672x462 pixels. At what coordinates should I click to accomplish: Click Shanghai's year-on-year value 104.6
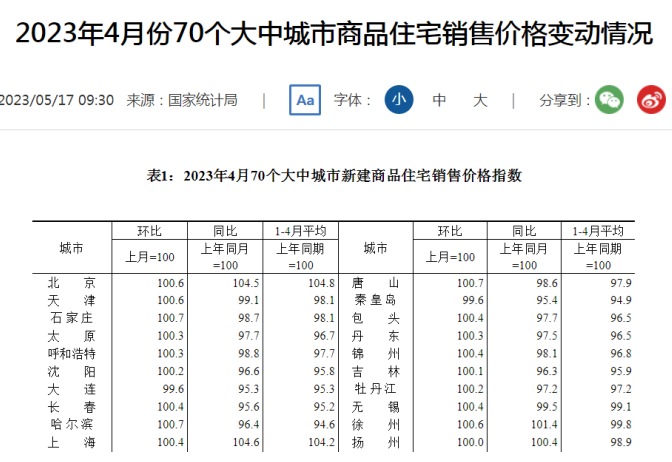(x=246, y=442)
